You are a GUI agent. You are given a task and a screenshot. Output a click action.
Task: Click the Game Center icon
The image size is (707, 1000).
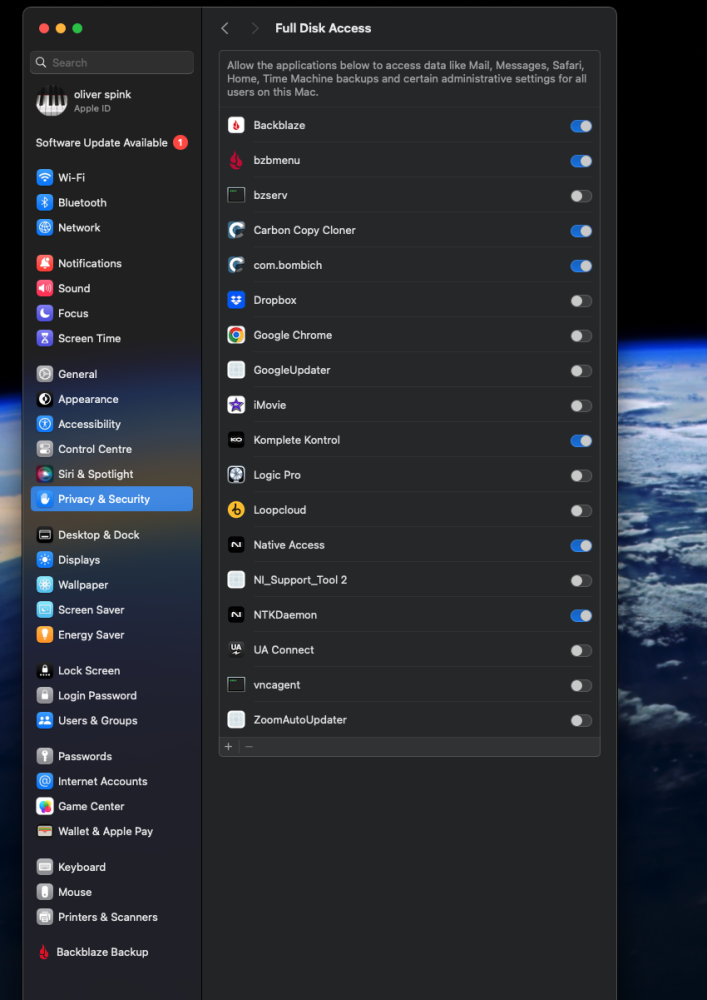(x=45, y=806)
